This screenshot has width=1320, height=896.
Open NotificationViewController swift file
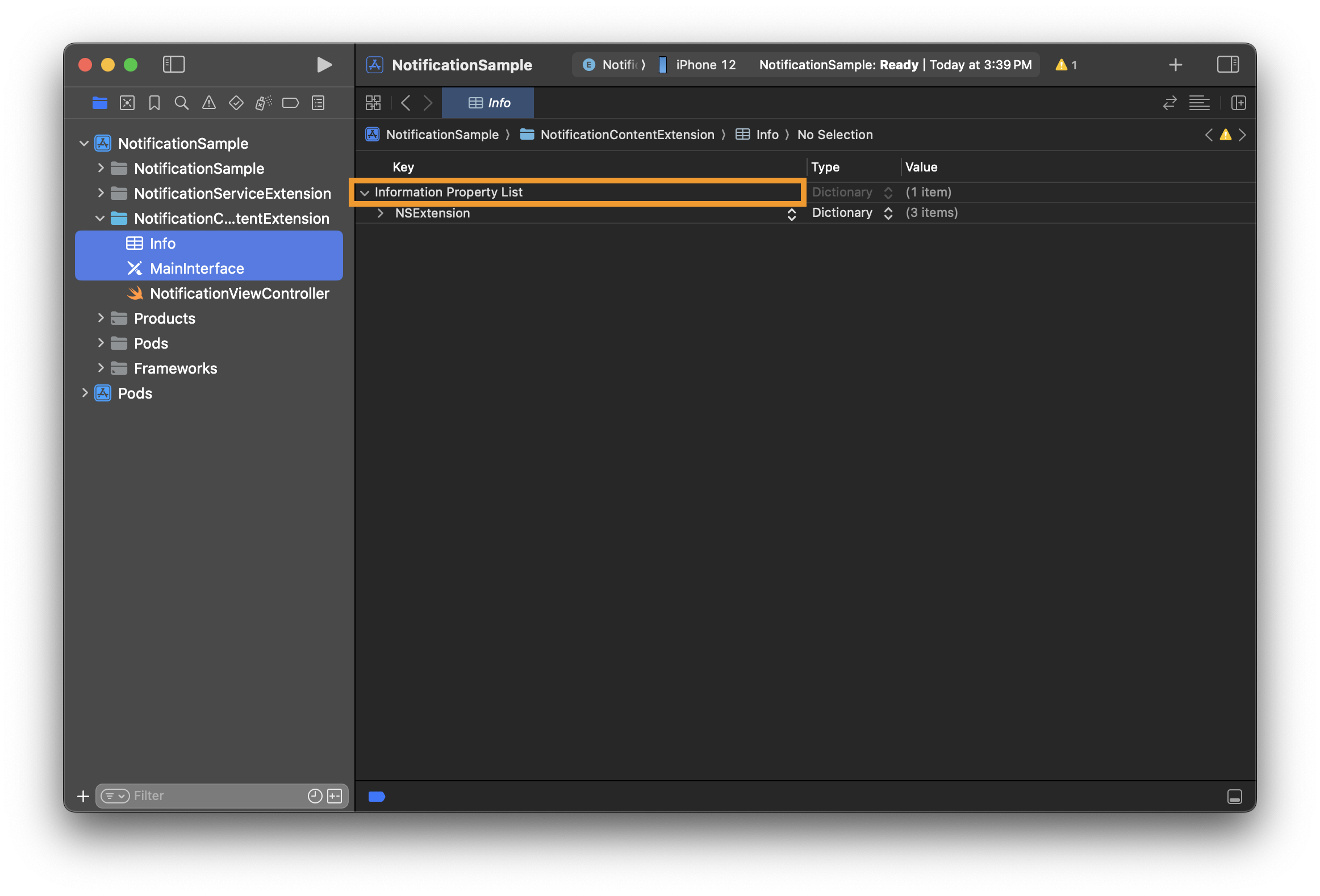209,294
